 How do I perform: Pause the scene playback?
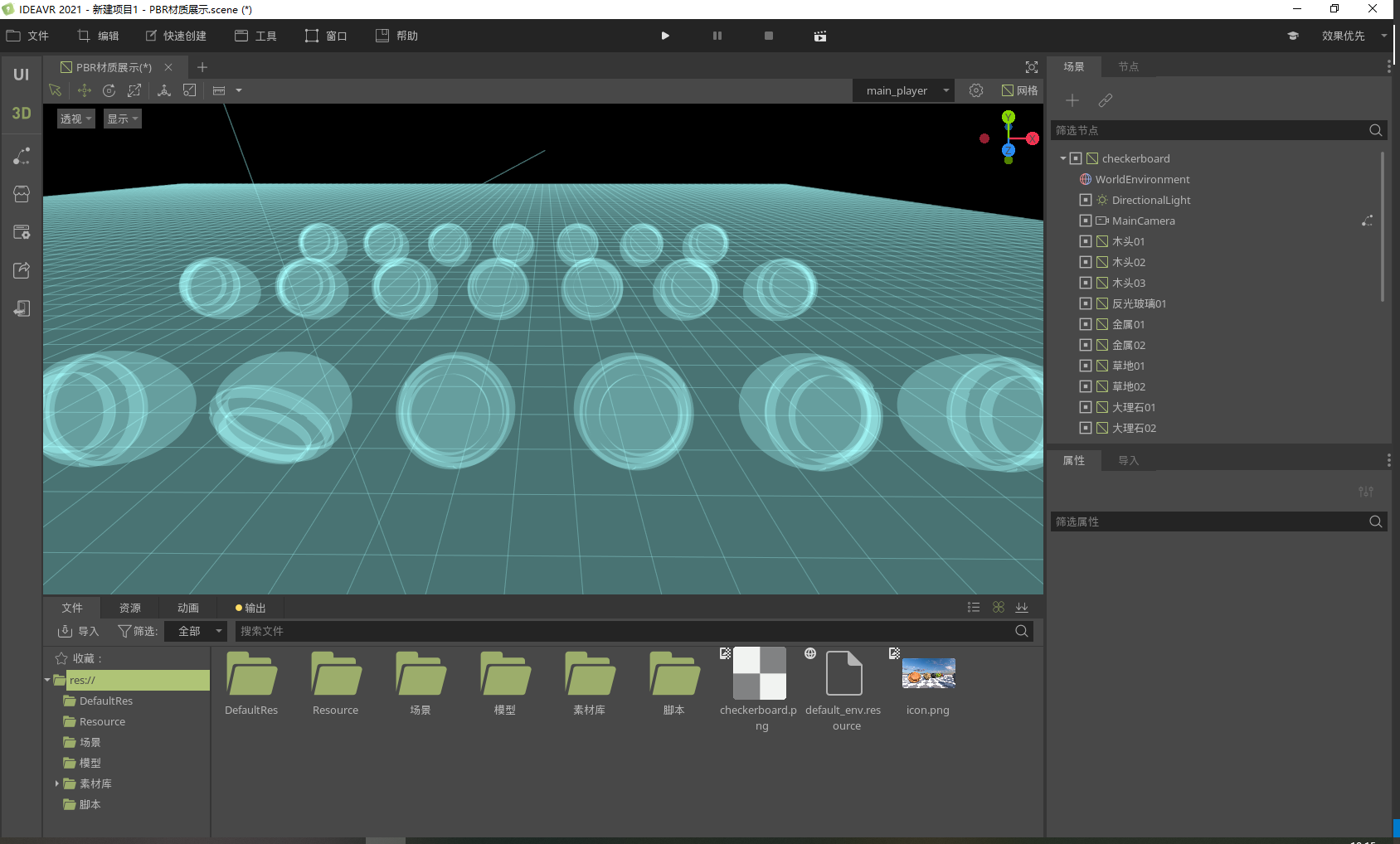click(717, 36)
